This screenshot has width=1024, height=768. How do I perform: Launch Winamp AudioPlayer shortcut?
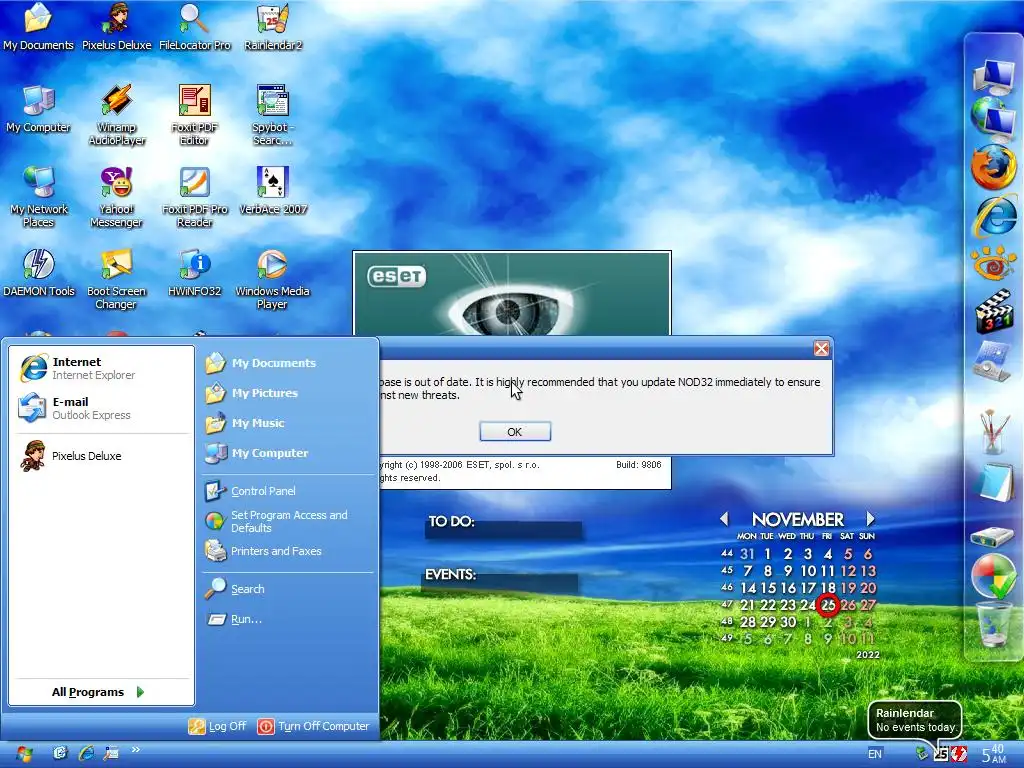[116, 115]
